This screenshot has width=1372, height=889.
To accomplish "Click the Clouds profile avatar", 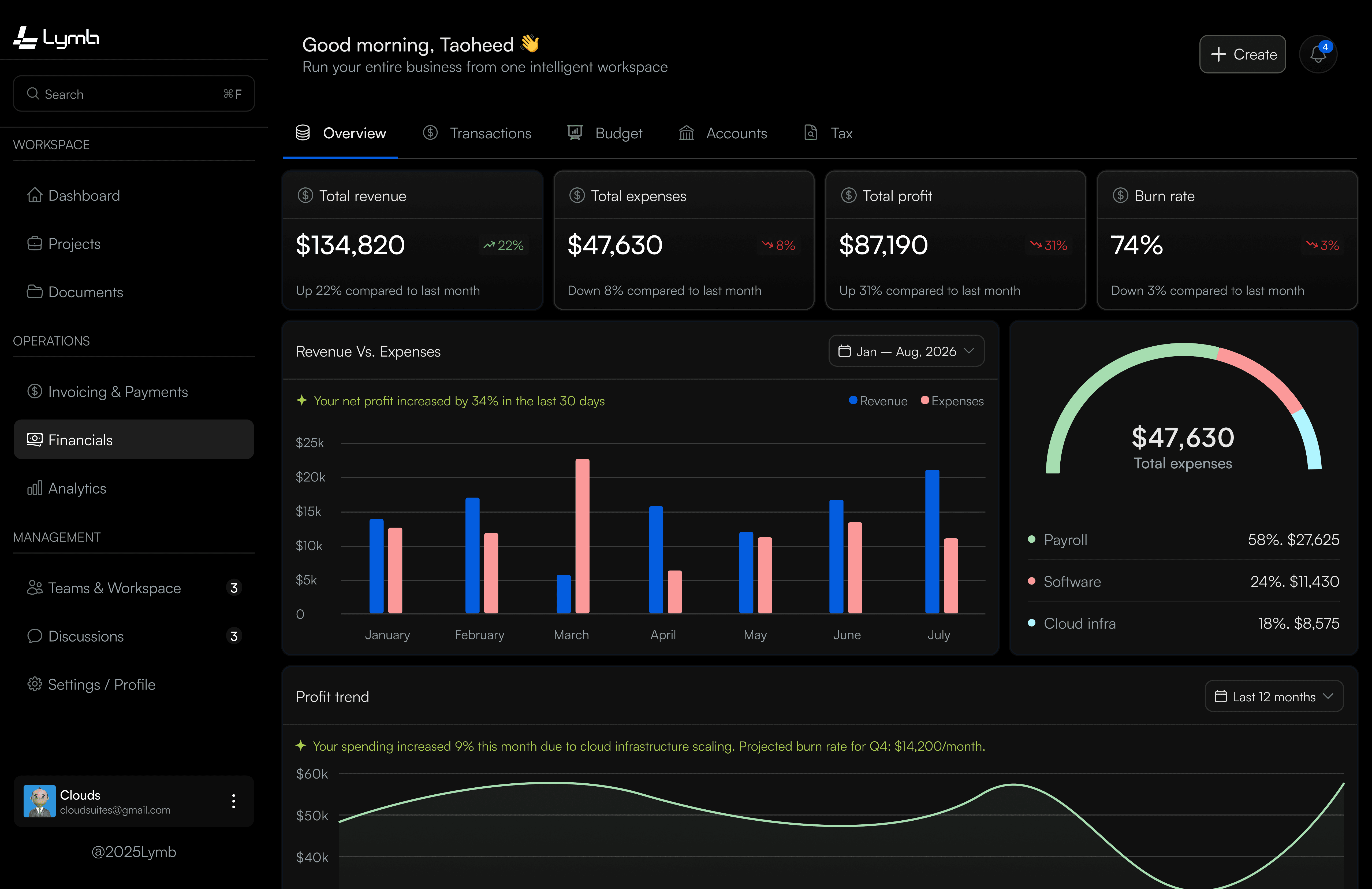I will tap(39, 801).
